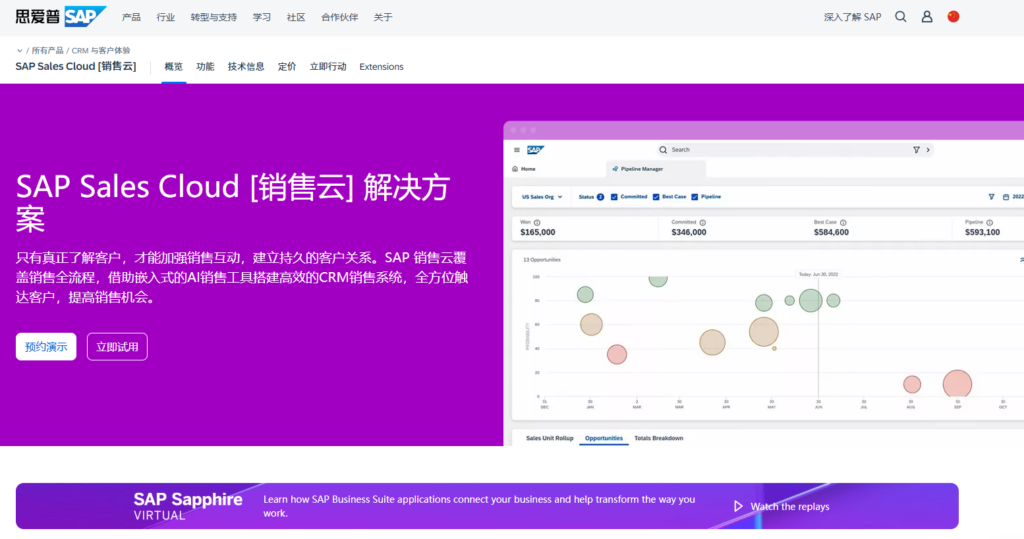Click the SAP Sales Cloud [销售云] page title link
This screenshot has height=539, width=1024.
(76, 66)
